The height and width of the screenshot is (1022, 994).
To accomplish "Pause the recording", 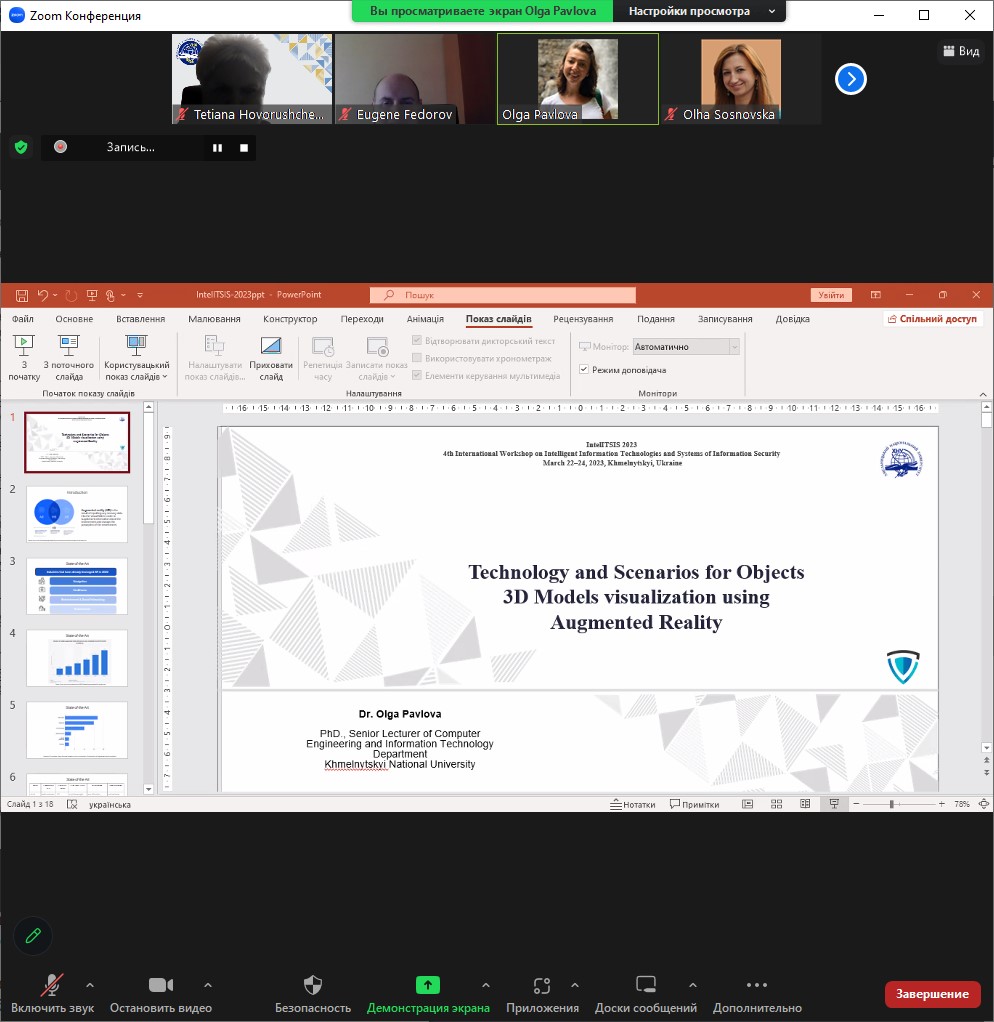I will (216, 148).
